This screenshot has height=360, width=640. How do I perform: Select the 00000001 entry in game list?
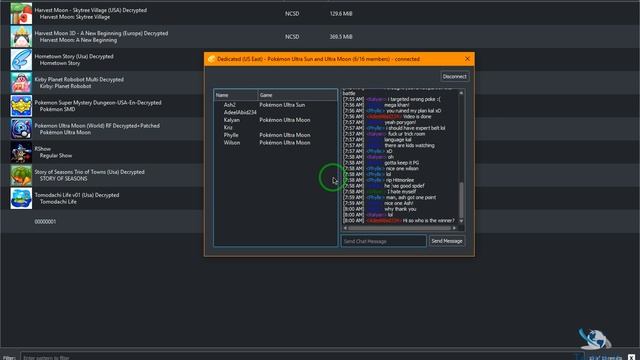45,222
